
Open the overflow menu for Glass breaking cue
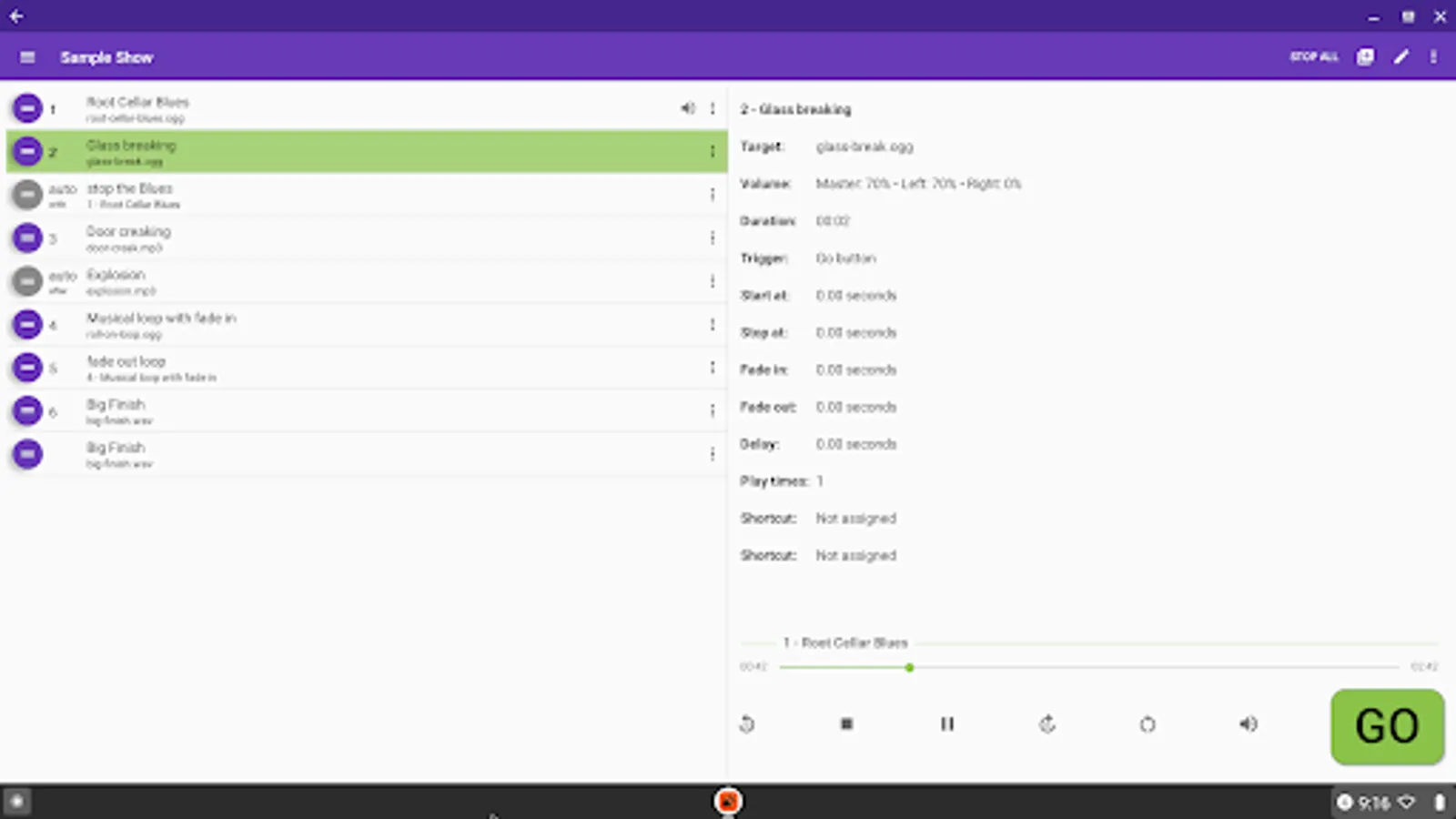tap(713, 151)
